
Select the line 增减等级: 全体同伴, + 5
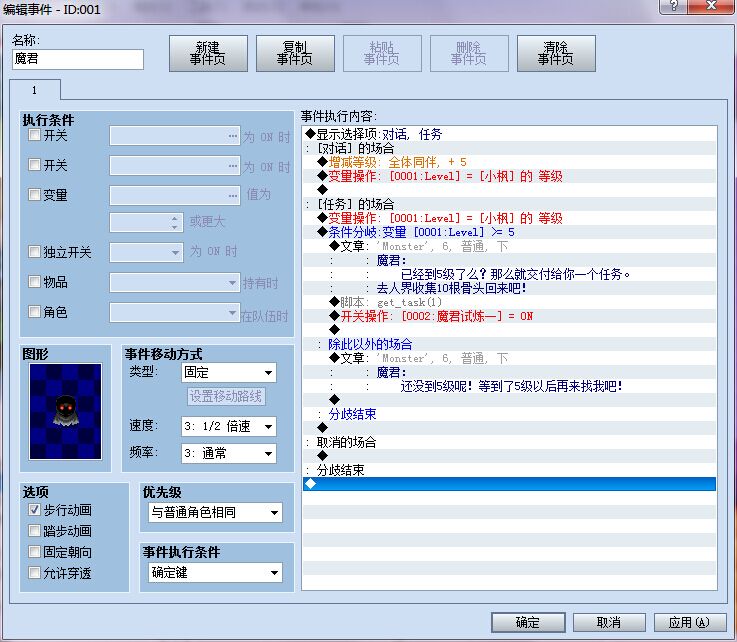click(510, 162)
